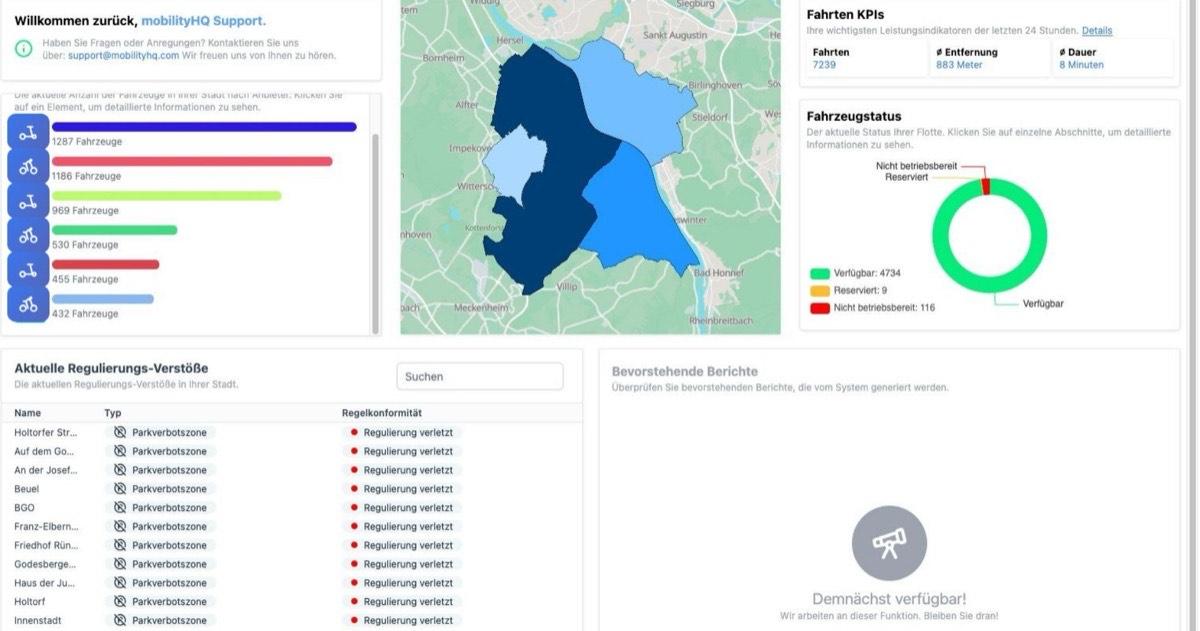This screenshot has height=631, width=1200.
Task: Click the no-parking icon in Auf dem Go row
Action: coord(120,451)
